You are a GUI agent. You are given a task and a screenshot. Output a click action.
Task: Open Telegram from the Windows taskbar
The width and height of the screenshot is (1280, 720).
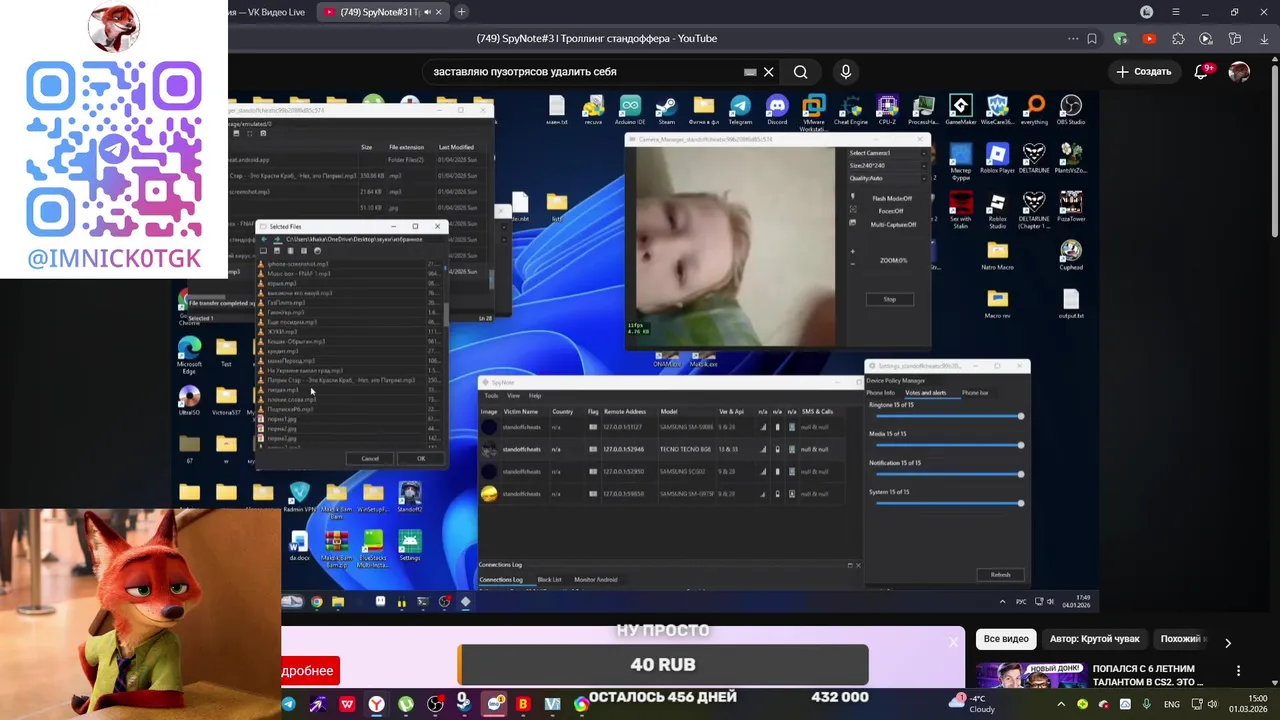click(x=288, y=704)
